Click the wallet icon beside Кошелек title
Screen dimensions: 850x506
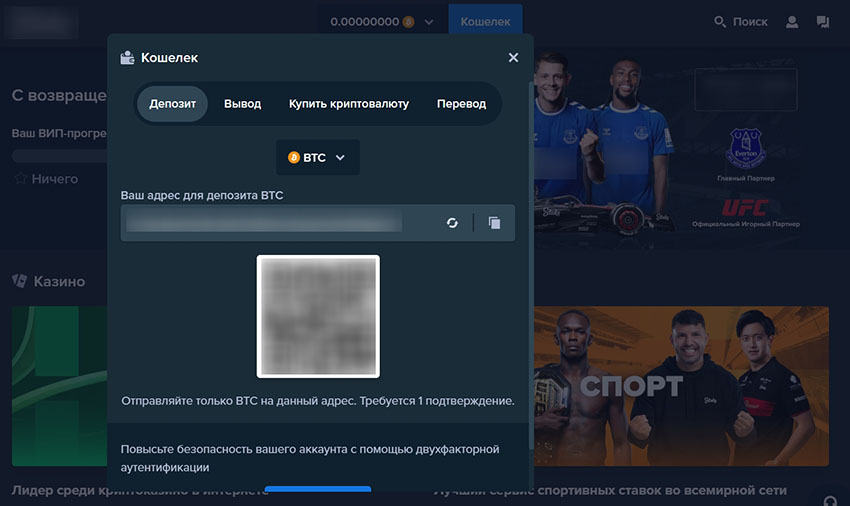127,57
